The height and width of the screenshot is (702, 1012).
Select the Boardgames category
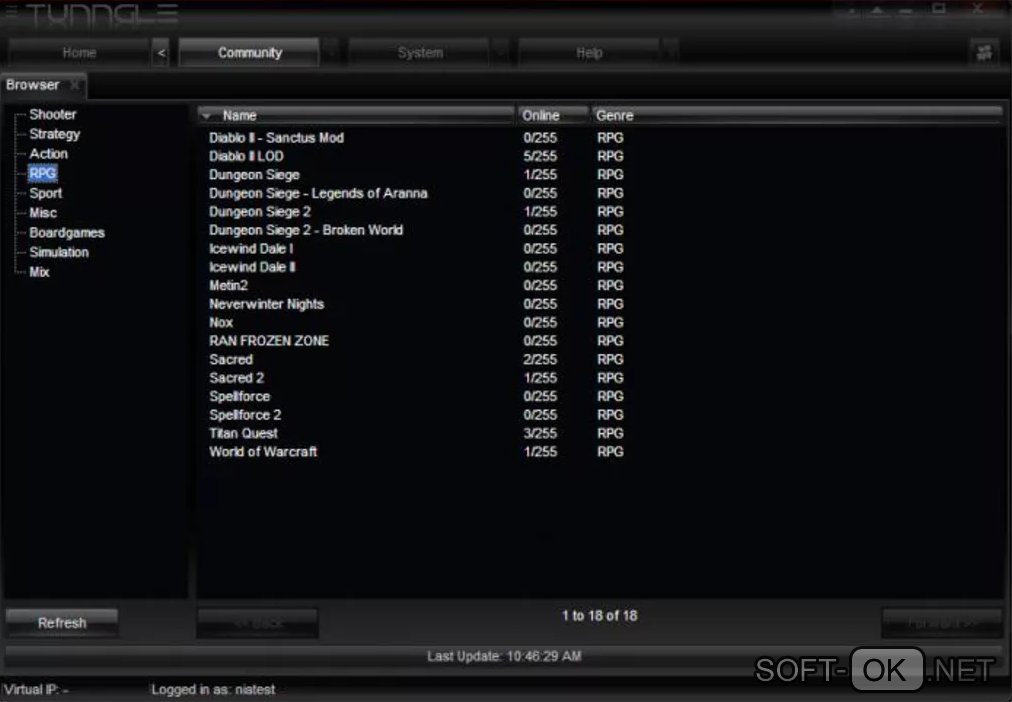click(x=67, y=232)
